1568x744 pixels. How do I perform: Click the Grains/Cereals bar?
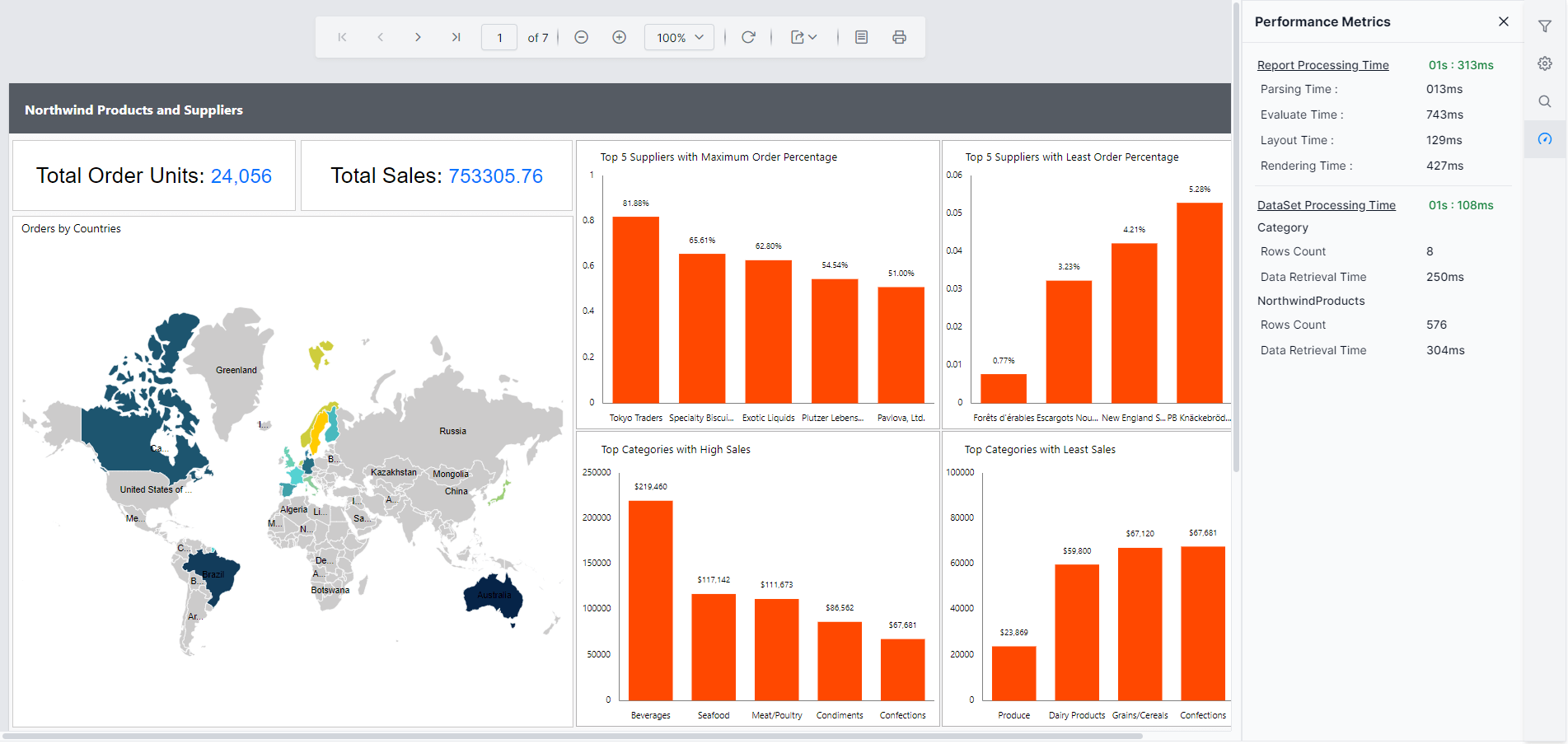pos(1140,624)
